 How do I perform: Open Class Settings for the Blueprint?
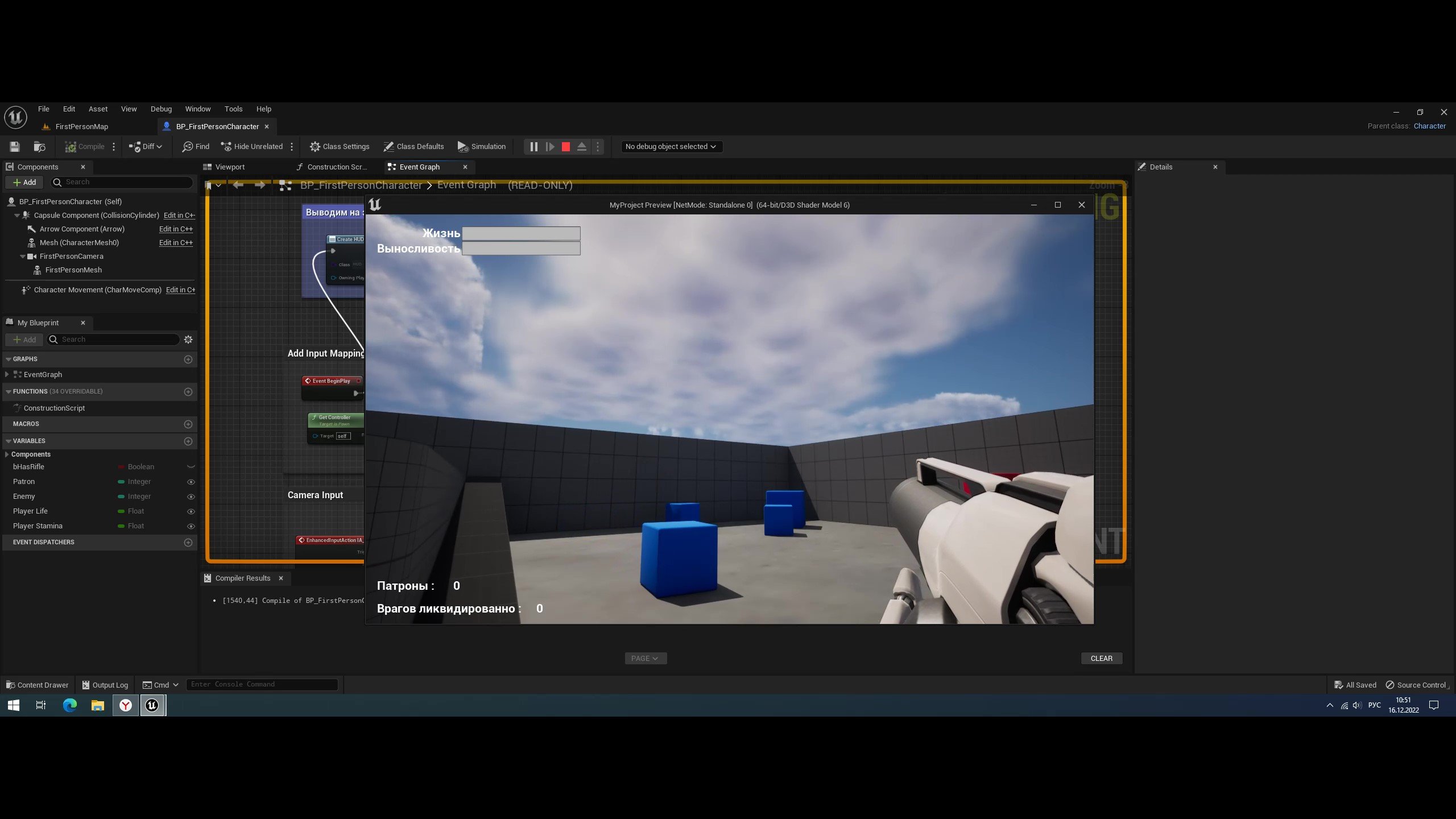pos(340,146)
